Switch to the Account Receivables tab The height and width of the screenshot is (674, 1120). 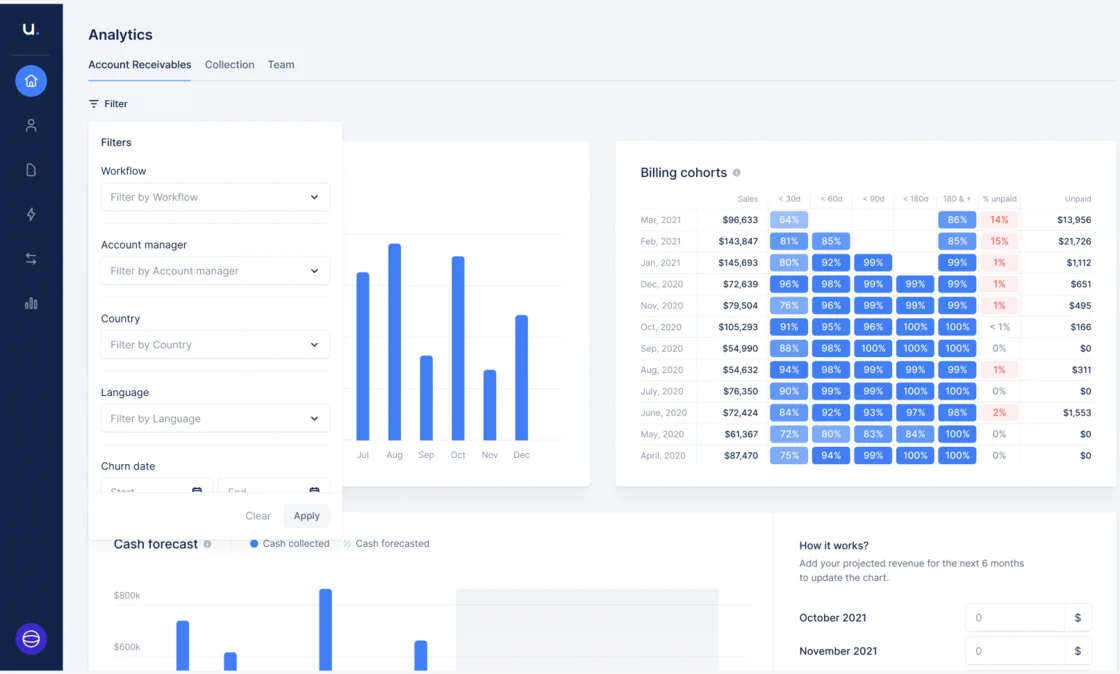coord(139,65)
